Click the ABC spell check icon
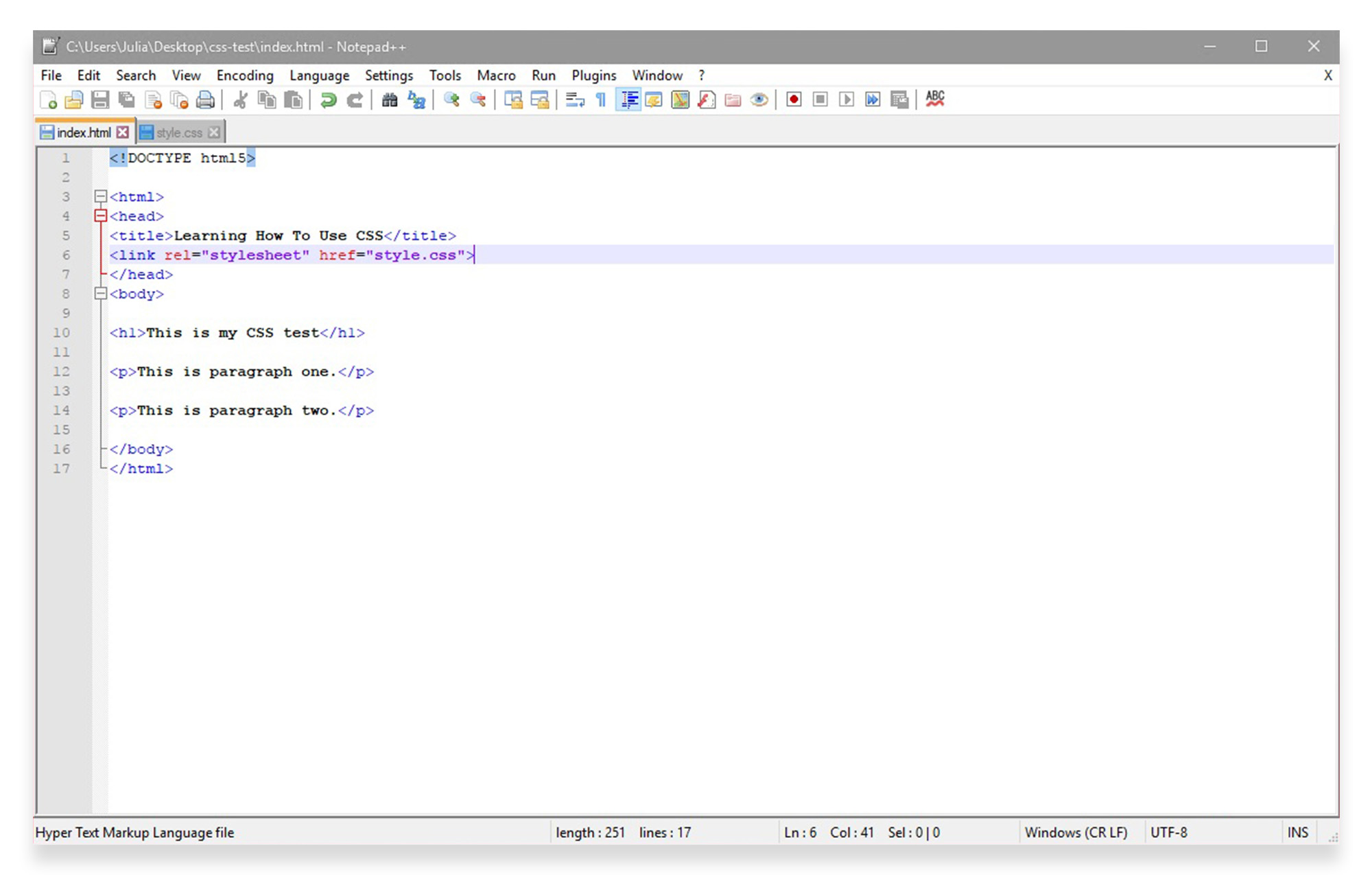 pos(934,100)
